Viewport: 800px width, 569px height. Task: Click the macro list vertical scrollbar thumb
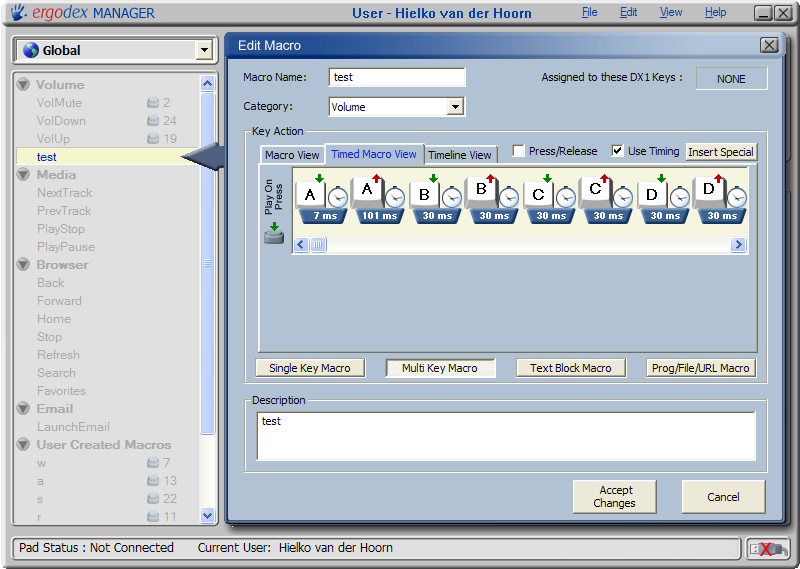[x=207, y=263]
